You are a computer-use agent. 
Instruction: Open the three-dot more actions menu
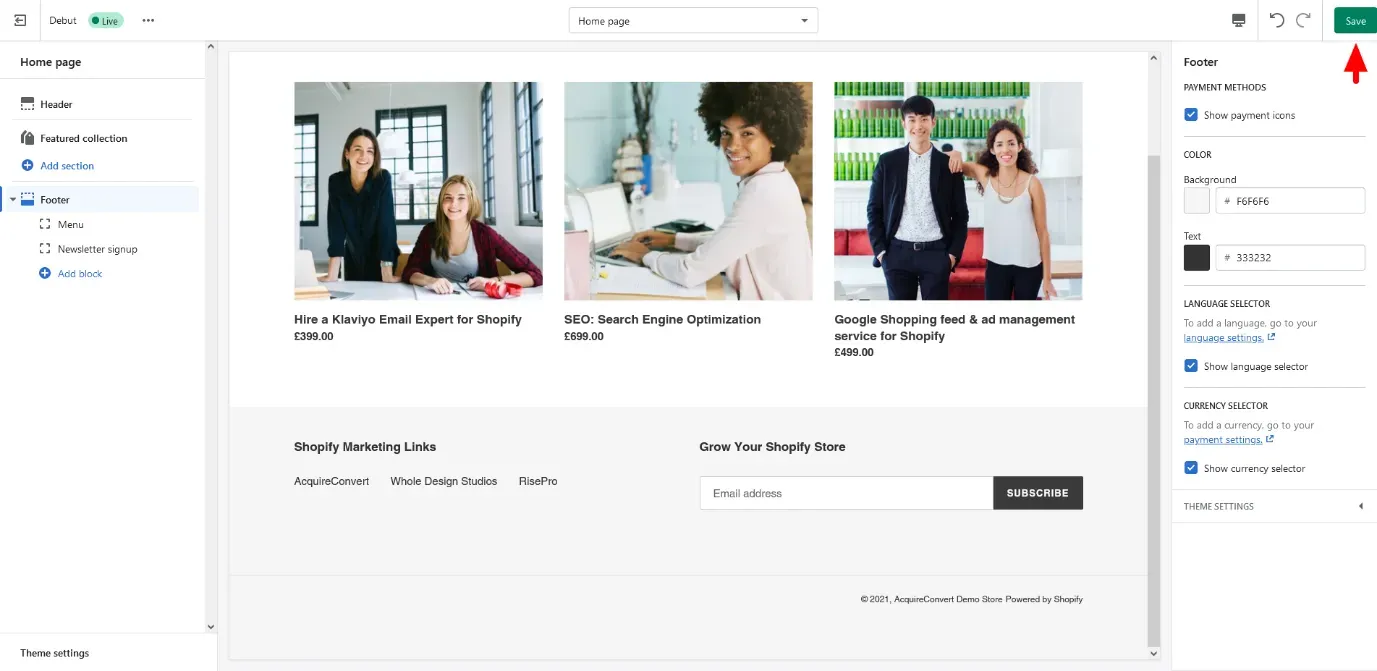point(148,20)
